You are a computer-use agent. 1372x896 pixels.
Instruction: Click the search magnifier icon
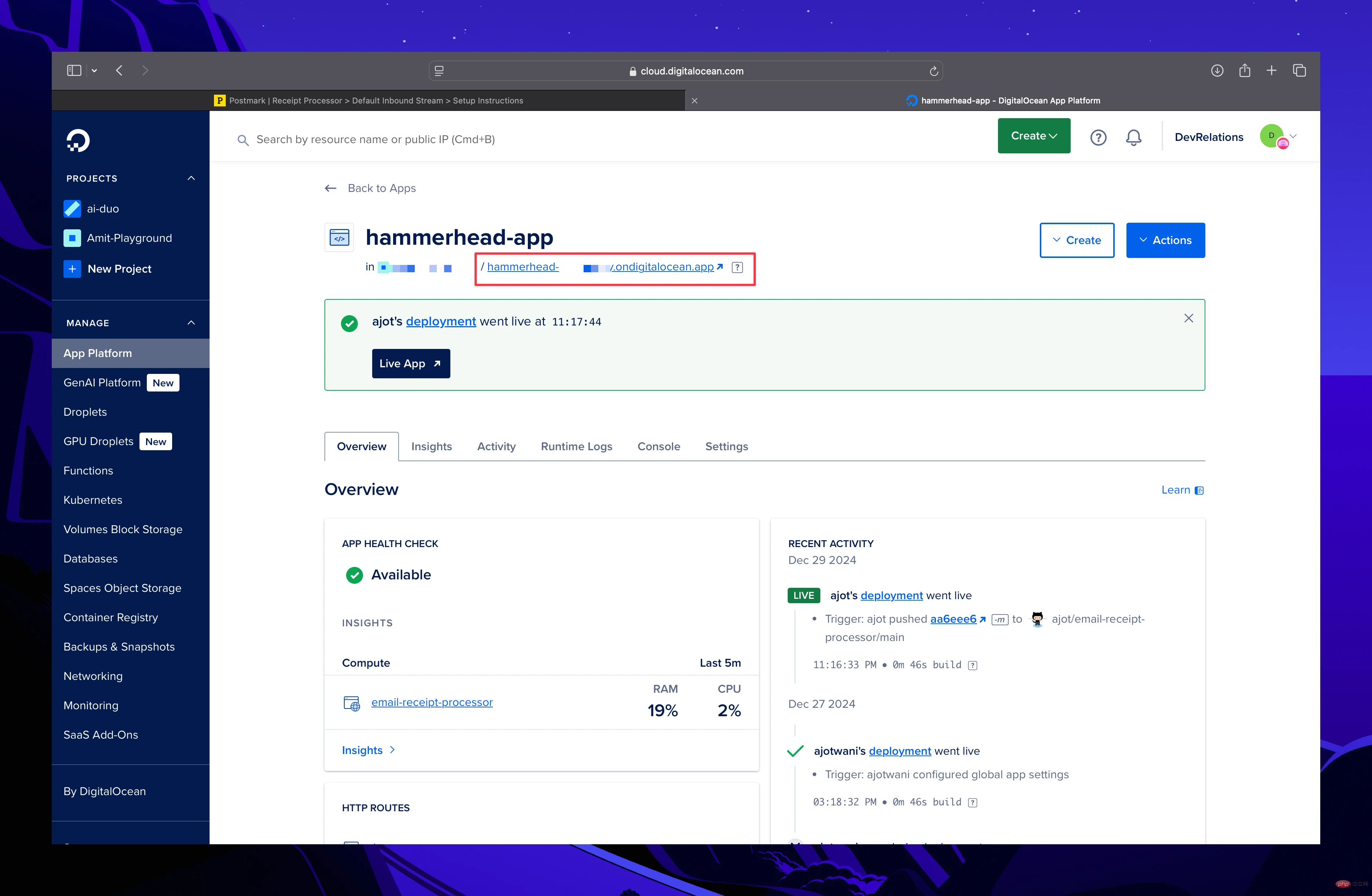point(243,139)
